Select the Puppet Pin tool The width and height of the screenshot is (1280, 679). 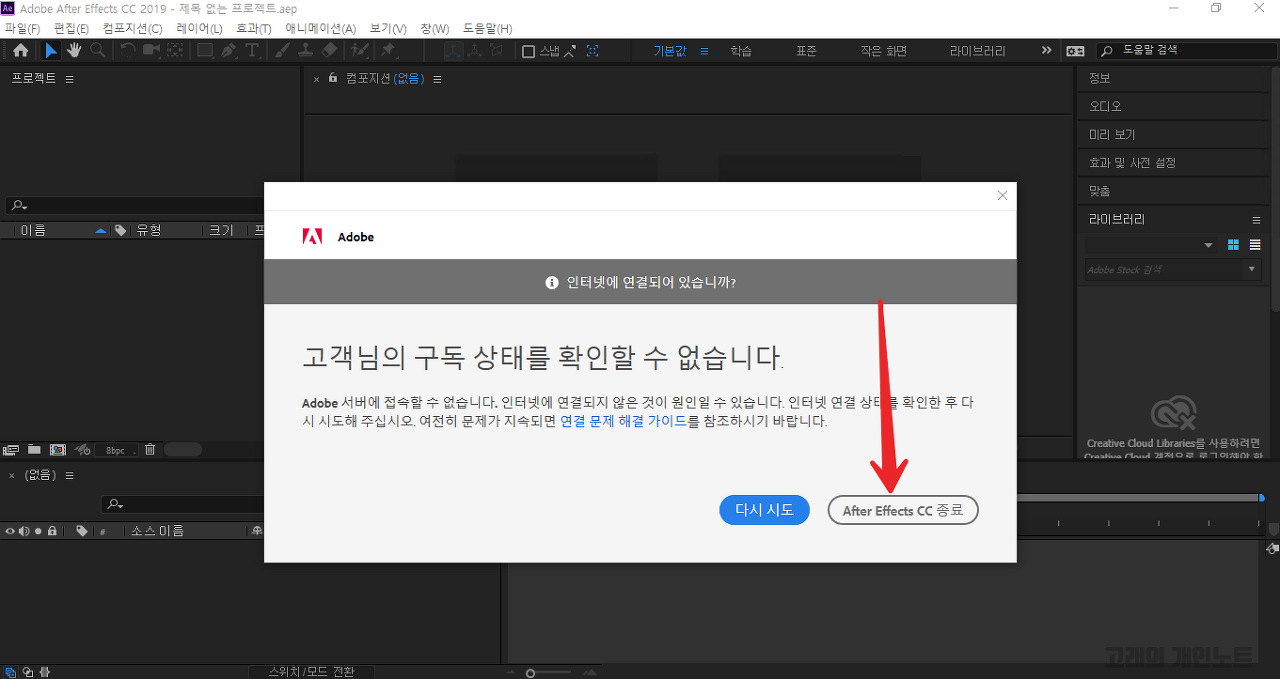388,51
